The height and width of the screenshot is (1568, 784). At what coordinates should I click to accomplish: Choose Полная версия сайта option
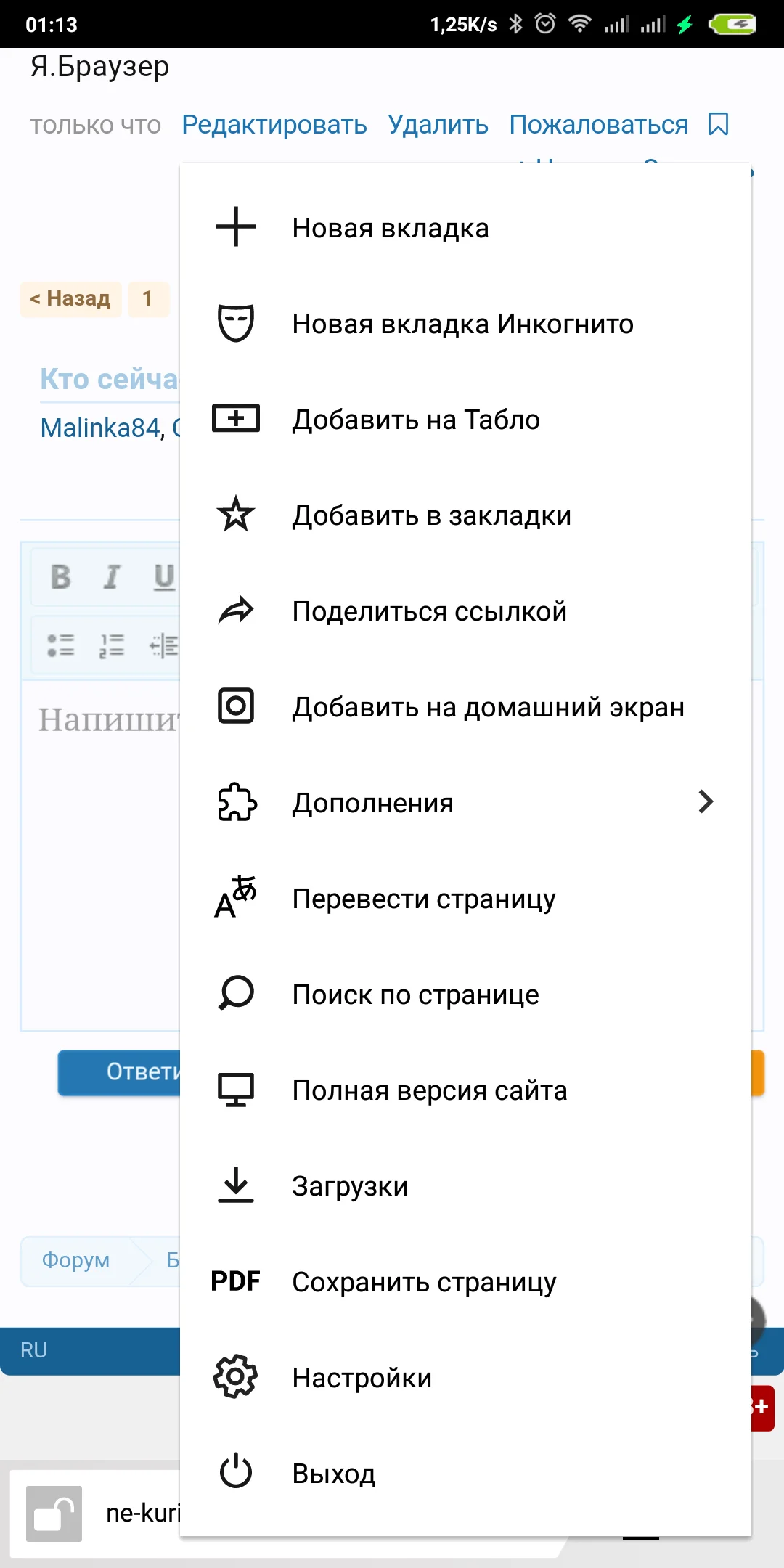pos(430,1090)
